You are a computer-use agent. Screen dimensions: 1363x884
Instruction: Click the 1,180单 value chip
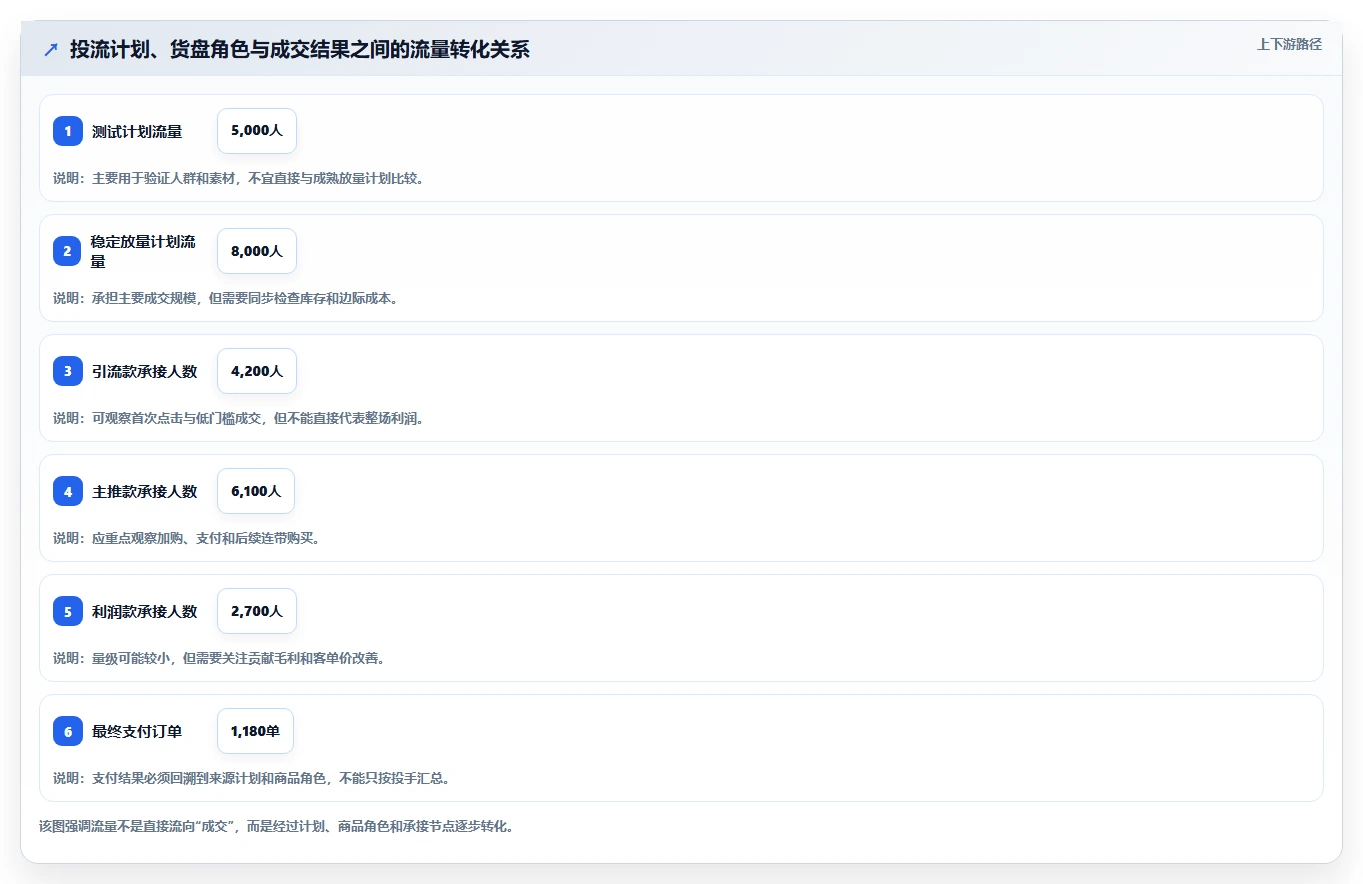click(255, 731)
